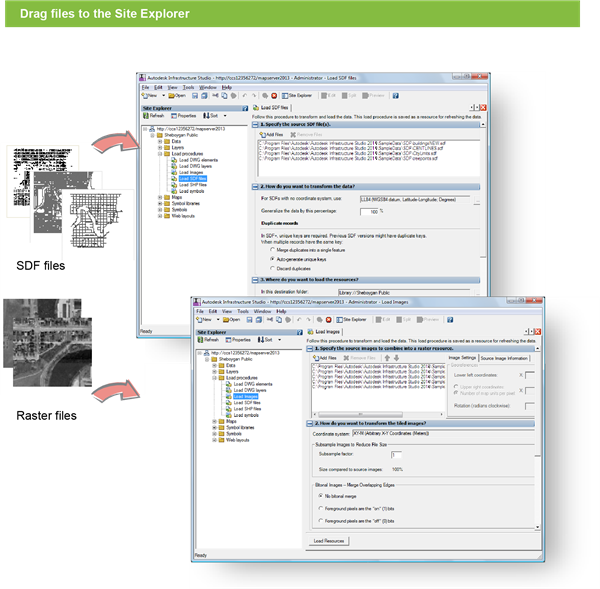Expand Maps folder in SDF window tree

tap(160, 197)
